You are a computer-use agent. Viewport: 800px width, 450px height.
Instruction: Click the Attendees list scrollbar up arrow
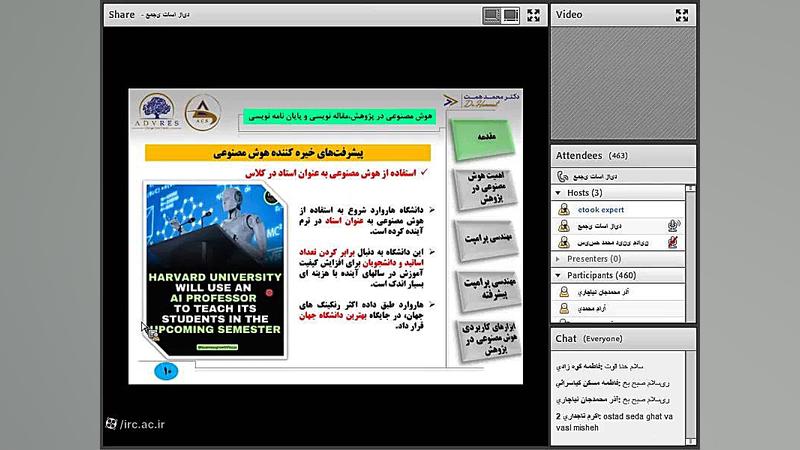click(x=691, y=188)
